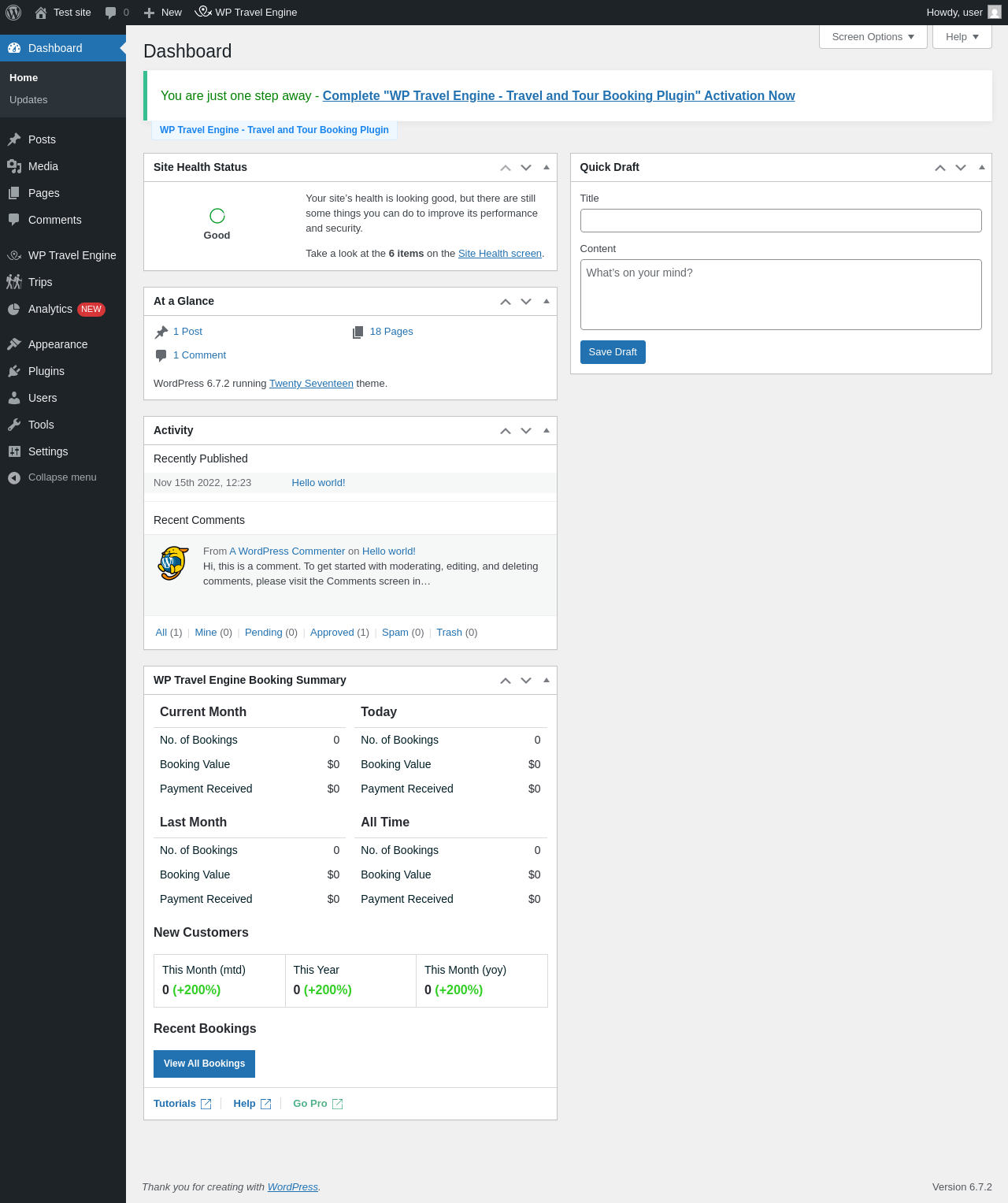The width and height of the screenshot is (1008, 1203).
Task: Click the Plugins plug icon
Action: point(14,371)
